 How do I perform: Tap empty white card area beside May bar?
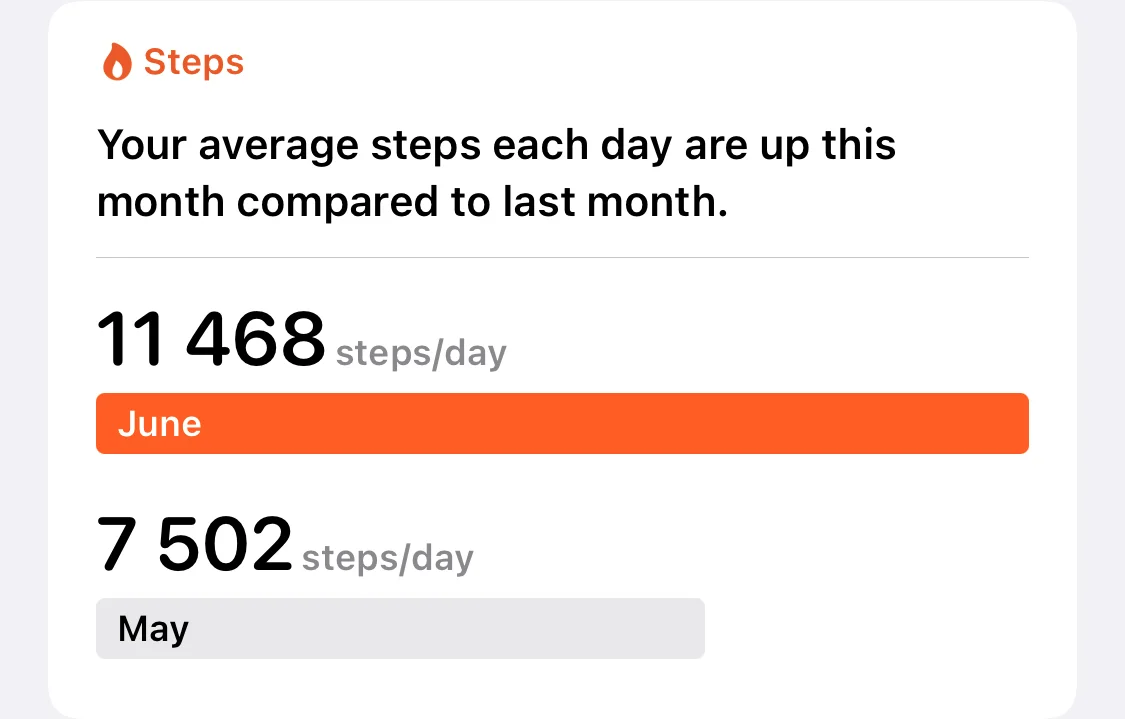880,629
